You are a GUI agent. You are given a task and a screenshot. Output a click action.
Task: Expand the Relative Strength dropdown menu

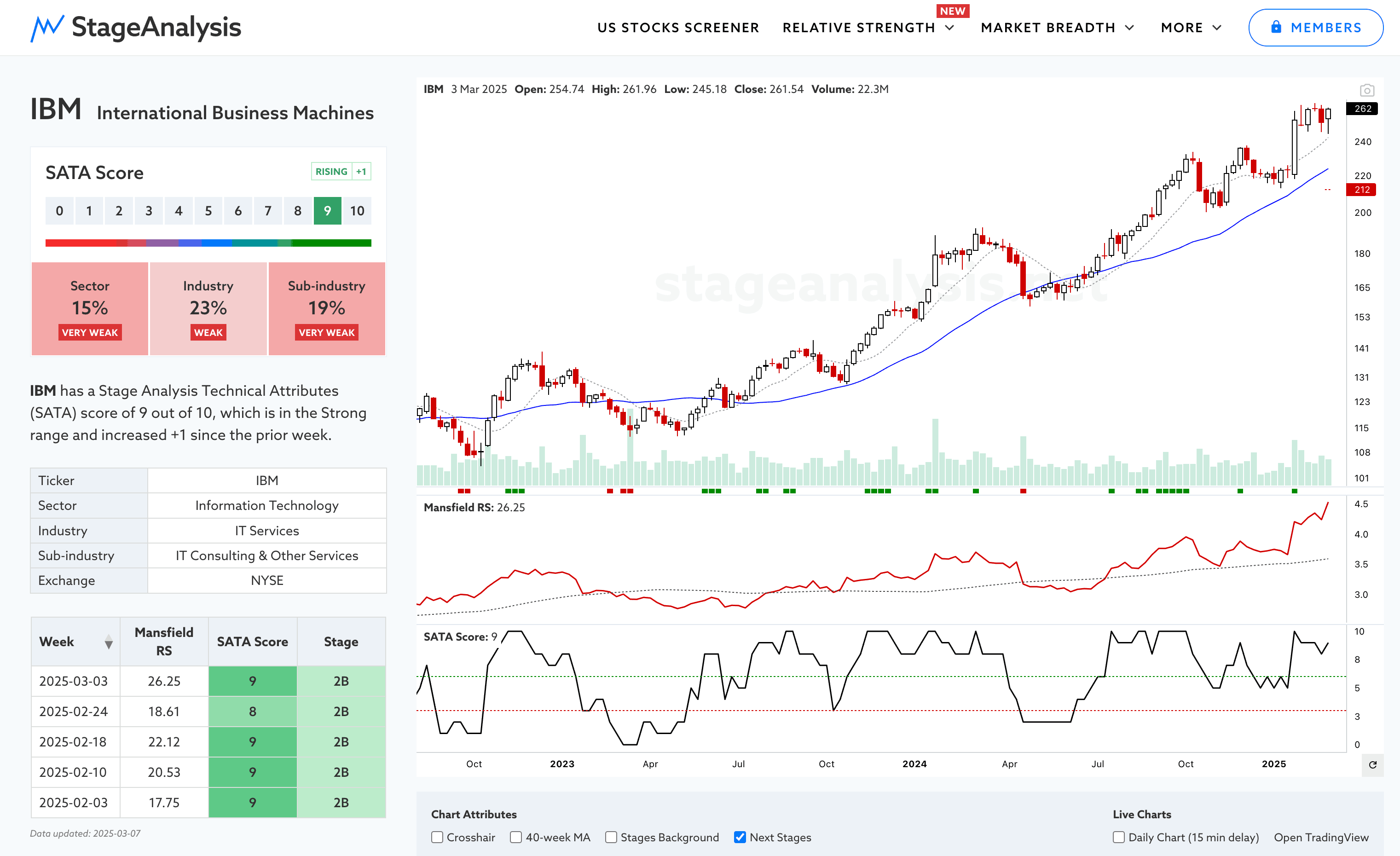pos(869,28)
